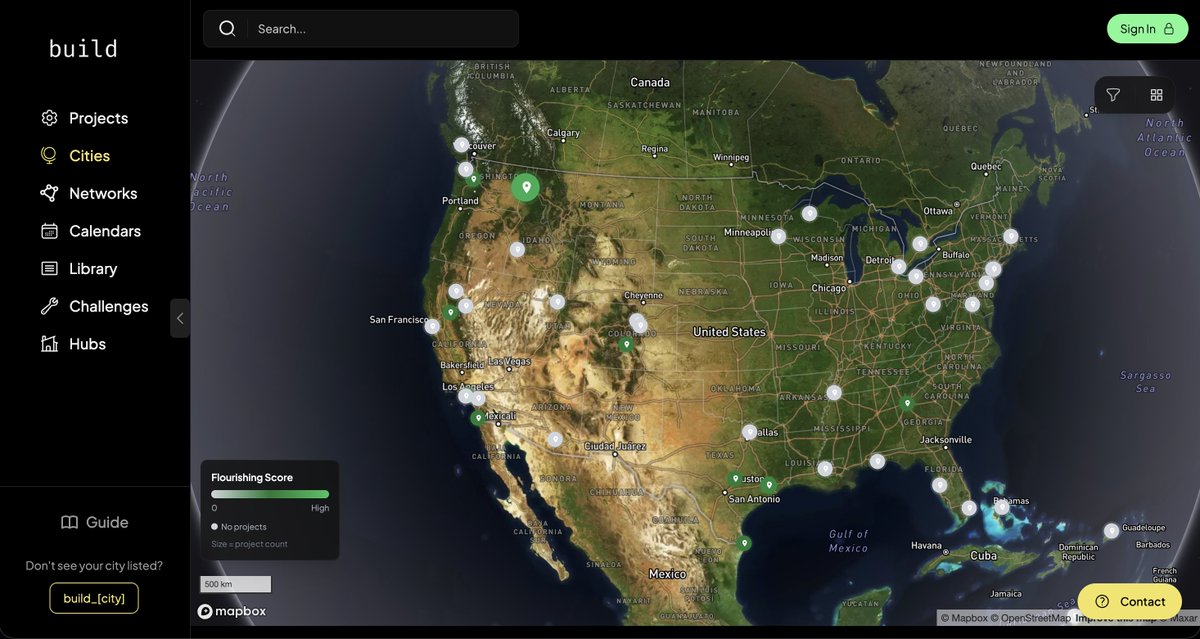Open Projects via its gear icon

click(x=50, y=118)
